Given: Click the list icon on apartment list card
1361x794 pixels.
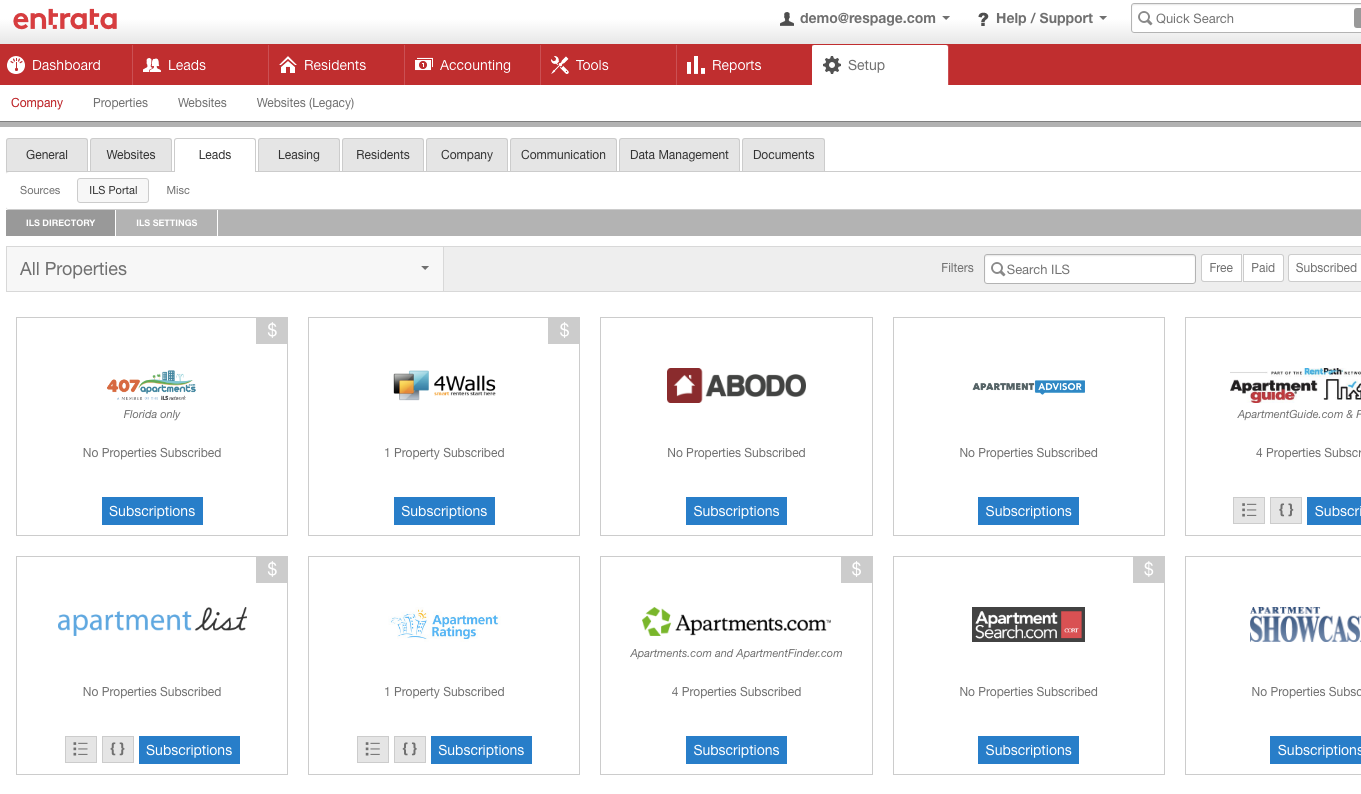Looking at the screenshot, I should pos(81,749).
